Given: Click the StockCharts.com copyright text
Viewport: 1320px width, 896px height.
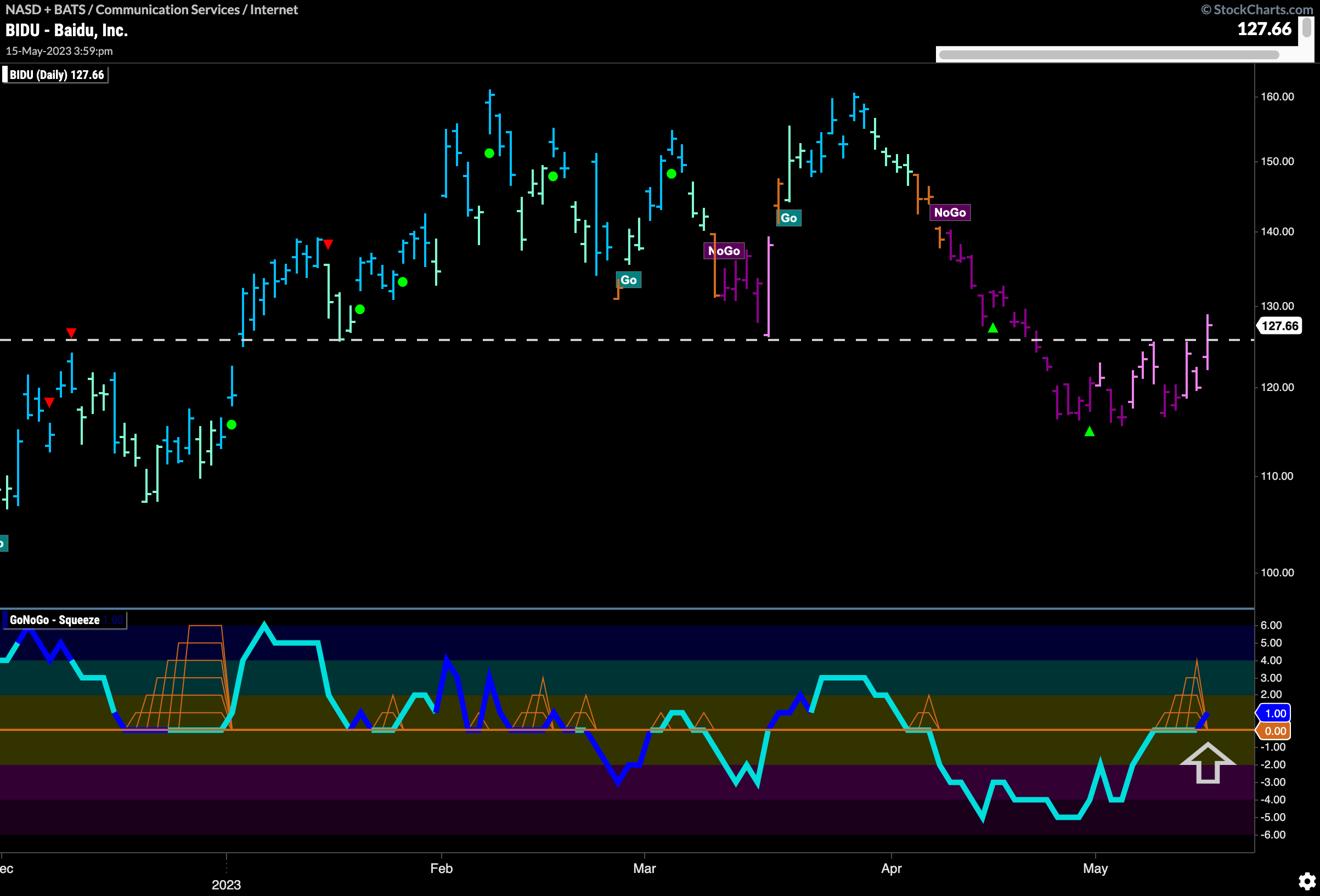Looking at the screenshot, I should (x=1257, y=9).
